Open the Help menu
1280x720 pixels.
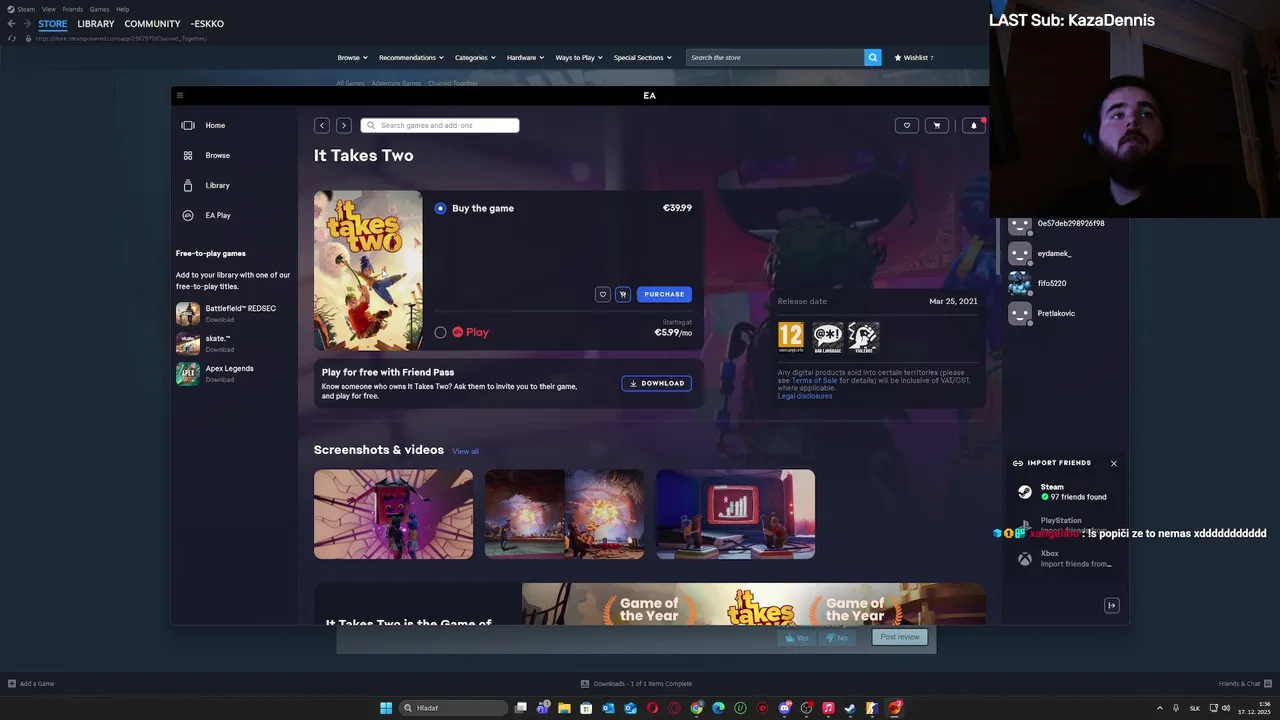tap(122, 9)
